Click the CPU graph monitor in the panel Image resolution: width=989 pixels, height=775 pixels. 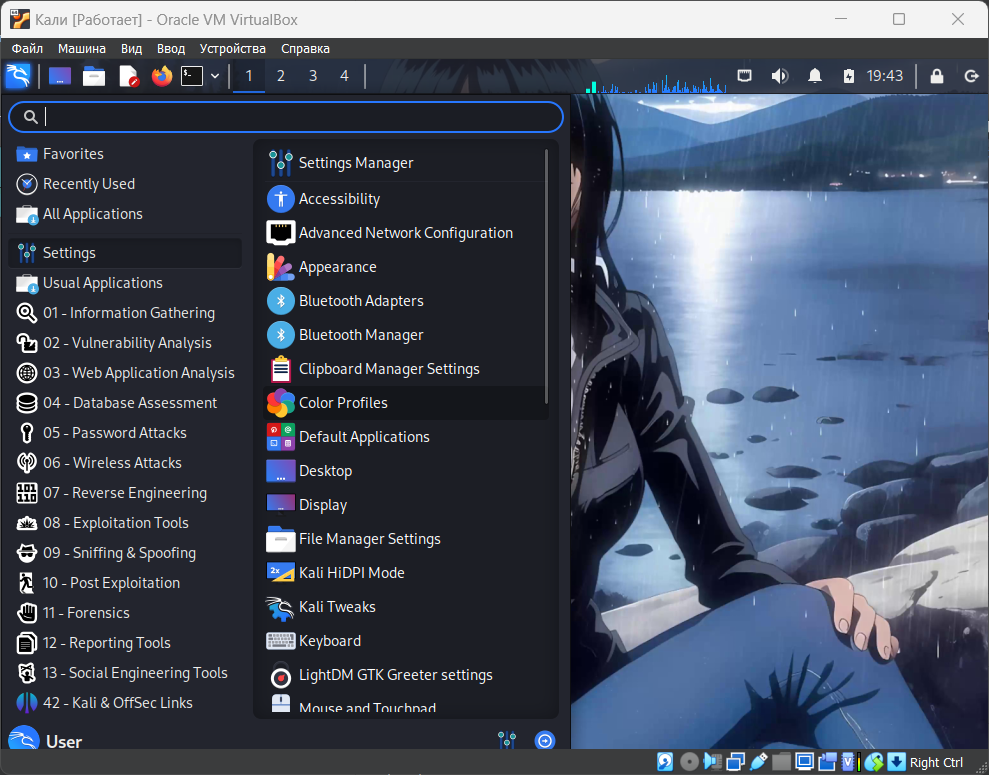pos(656,84)
